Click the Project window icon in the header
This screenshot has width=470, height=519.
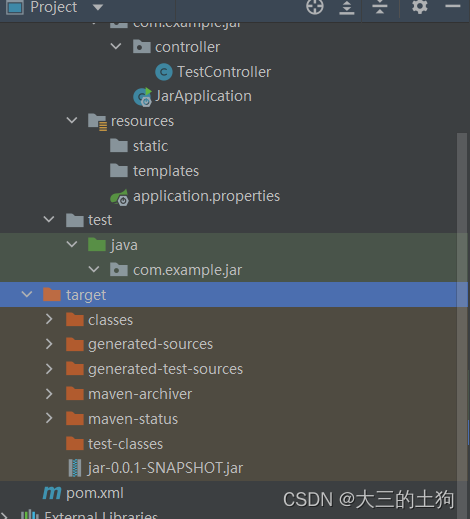point(15,7)
